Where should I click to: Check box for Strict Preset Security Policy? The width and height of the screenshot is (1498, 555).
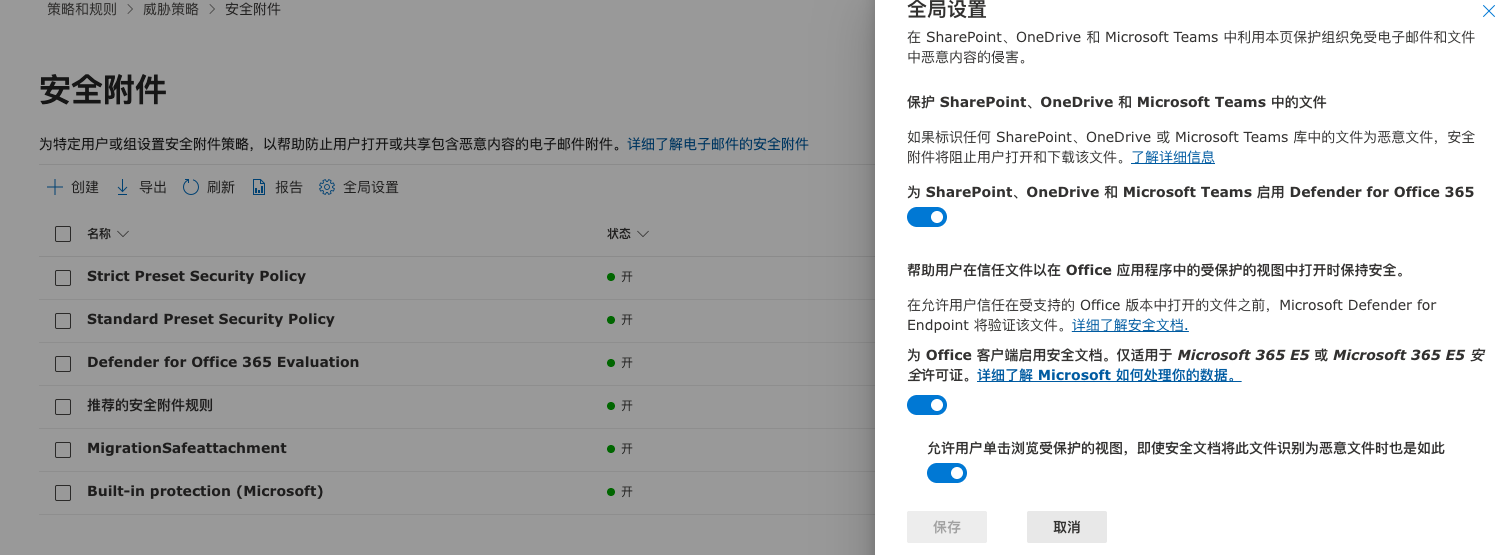click(x=63, y=278)
